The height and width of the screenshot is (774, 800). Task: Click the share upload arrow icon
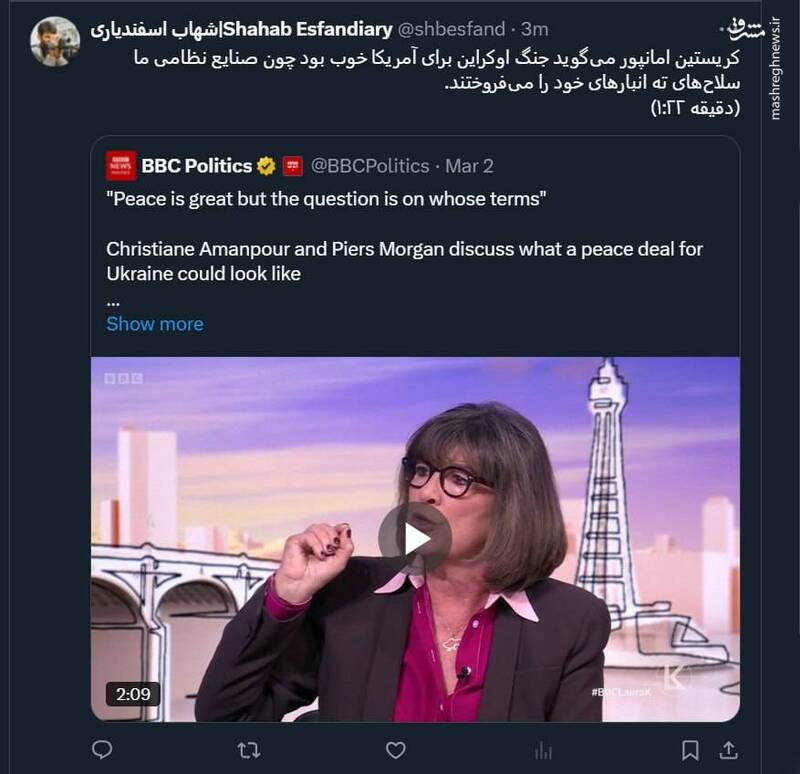[729, 749]
